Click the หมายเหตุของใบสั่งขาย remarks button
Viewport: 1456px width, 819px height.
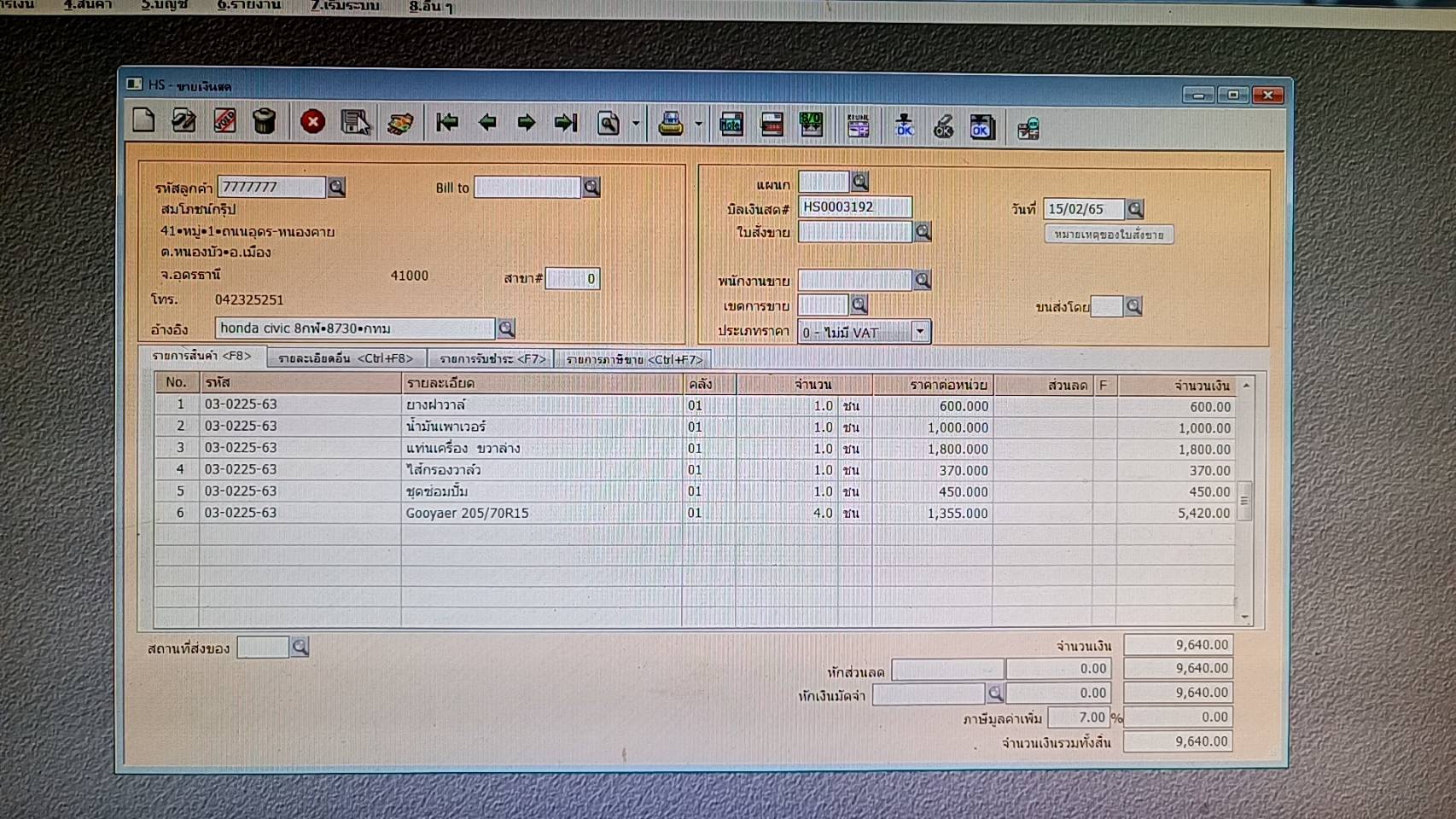coord(1109,234)
